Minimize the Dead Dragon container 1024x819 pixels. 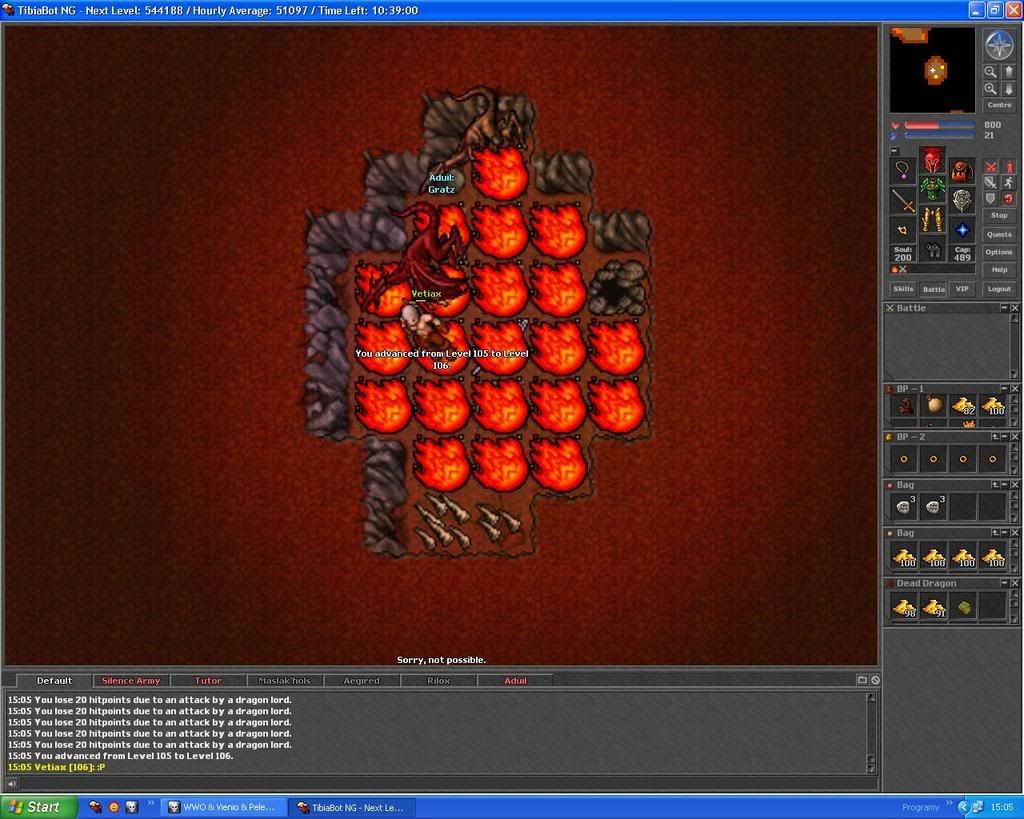pyautogui.click(x=1004, y=583)
